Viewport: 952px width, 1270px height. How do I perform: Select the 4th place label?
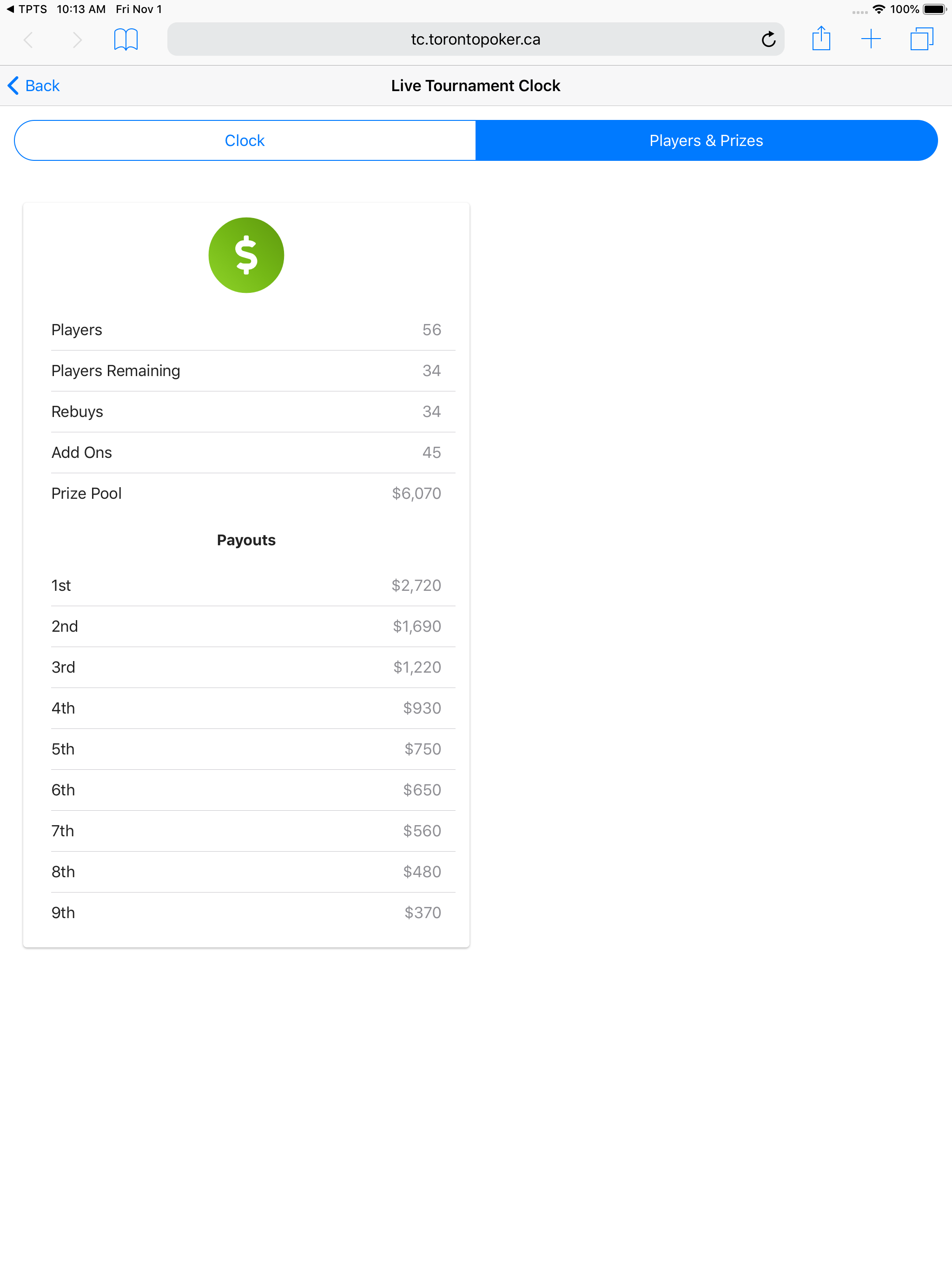click(x=64, y=708)
